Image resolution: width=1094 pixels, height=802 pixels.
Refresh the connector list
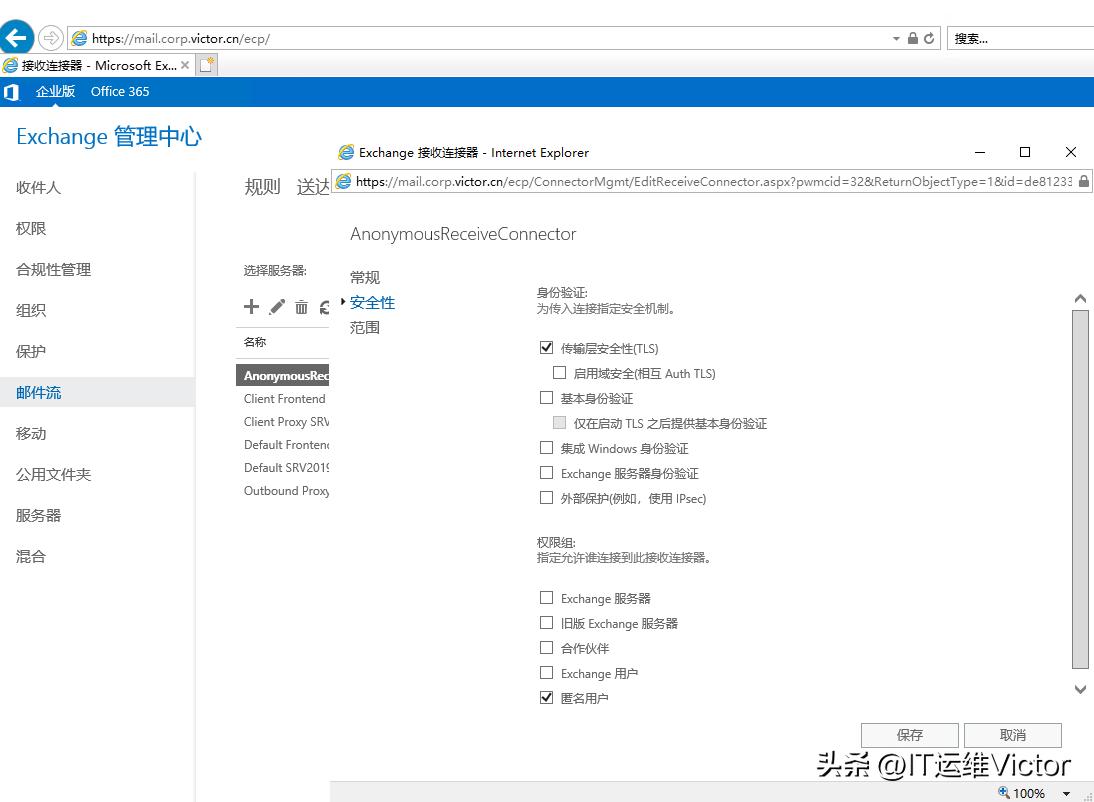pyautogui.click(x=324, y=307)
